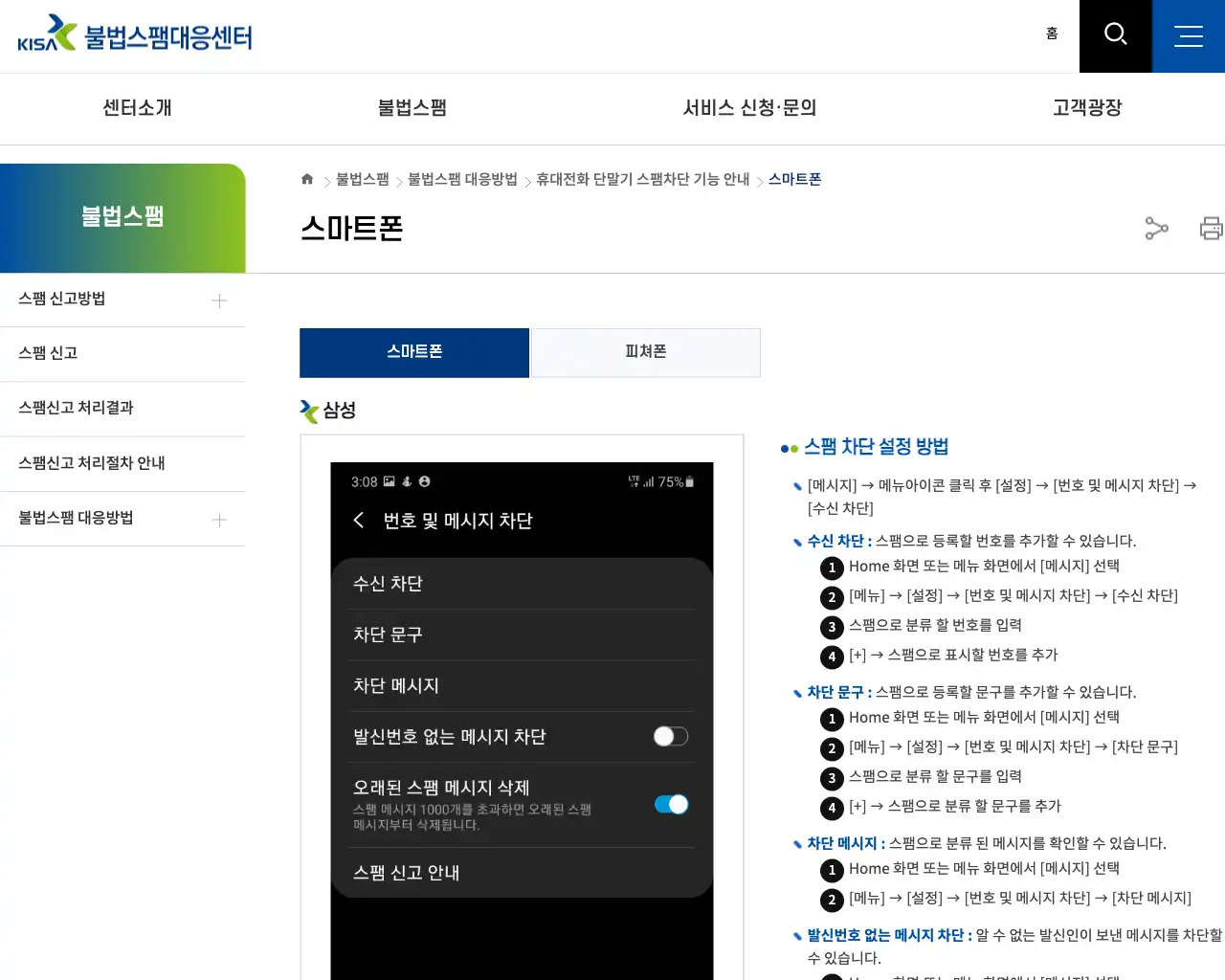The height and width of the screenshot is (980, 1225).
Task: Open the site search magnifier icon
Action: pos(1115,35)
